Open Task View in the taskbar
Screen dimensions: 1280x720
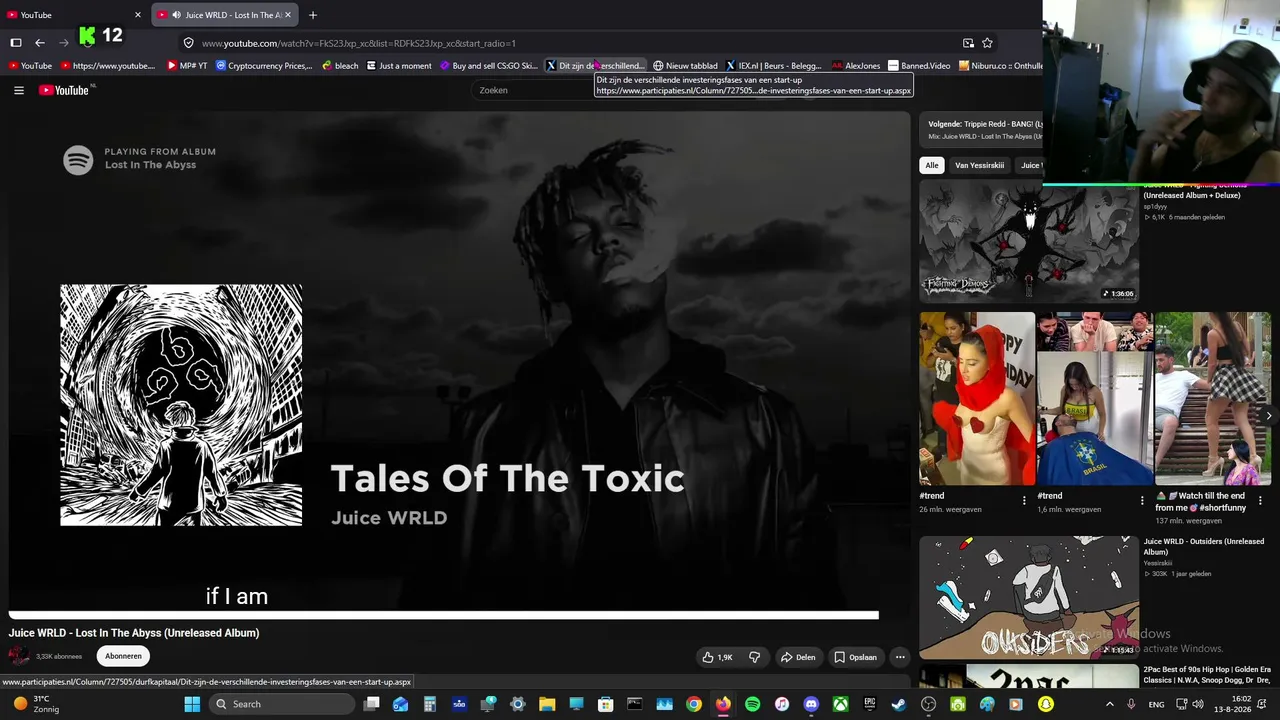pos(371,704)
